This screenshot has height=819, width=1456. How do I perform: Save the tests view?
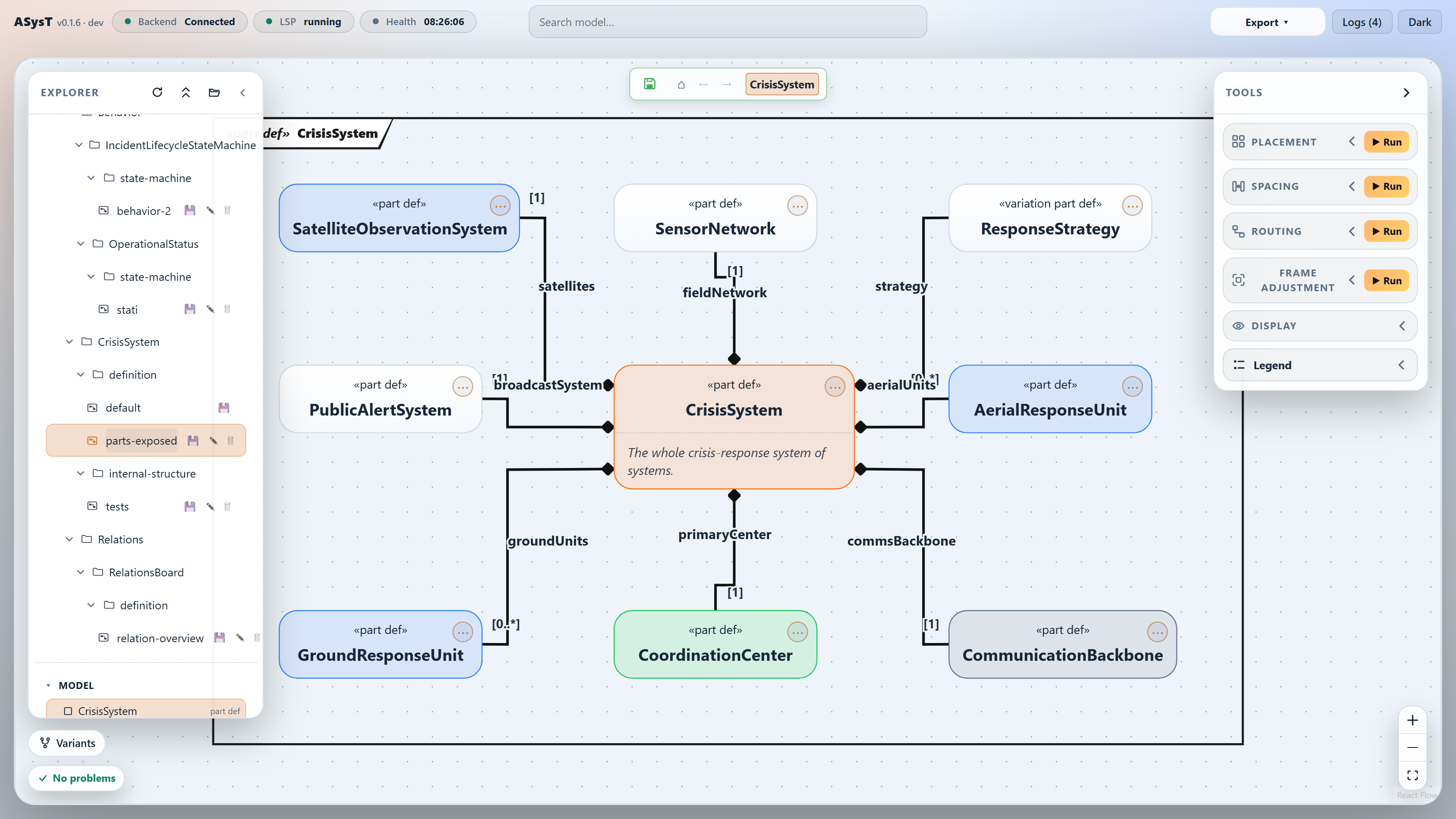click(x=190, y=507)
